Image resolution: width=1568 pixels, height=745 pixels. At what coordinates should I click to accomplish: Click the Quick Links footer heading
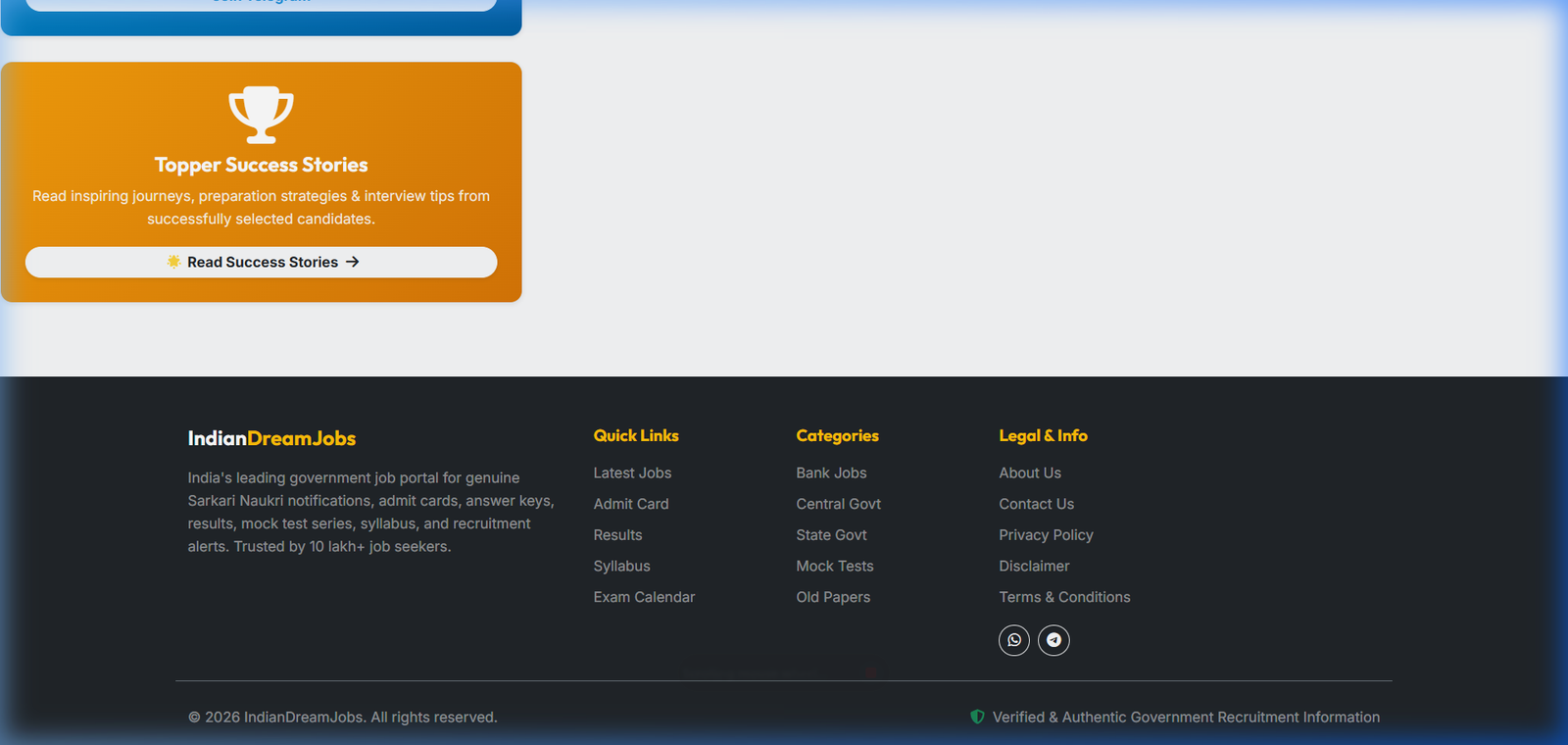tap(636, 435)
